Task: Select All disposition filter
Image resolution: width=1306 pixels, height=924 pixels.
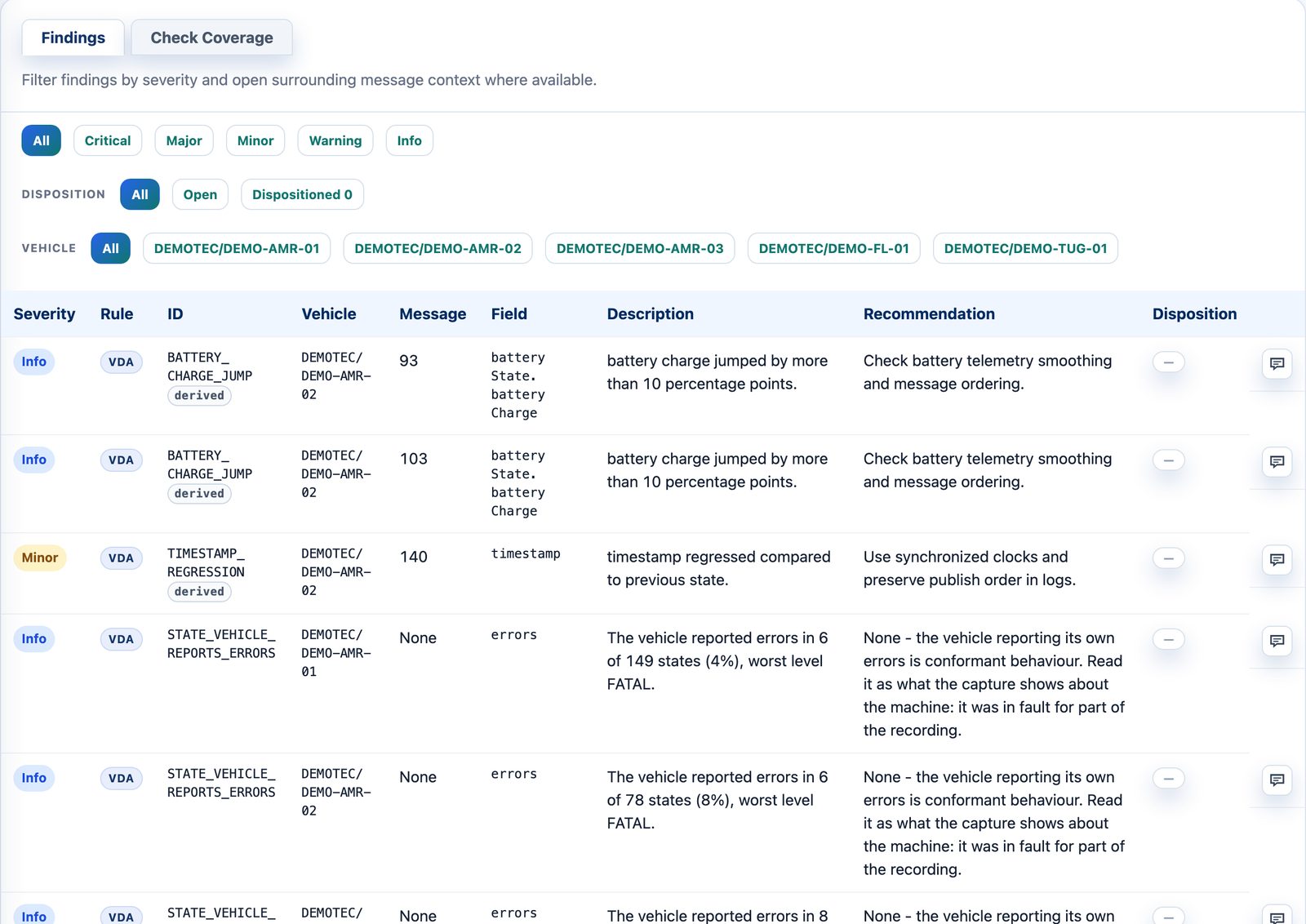Action: pyautogui.click(x=140, y=194)
